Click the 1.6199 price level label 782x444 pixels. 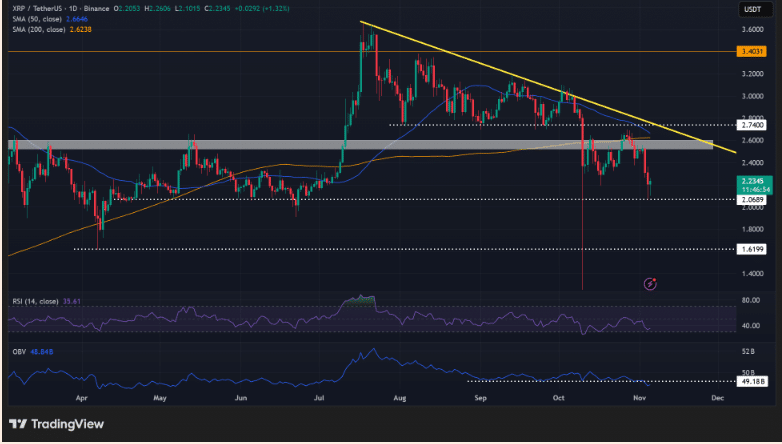751,249
